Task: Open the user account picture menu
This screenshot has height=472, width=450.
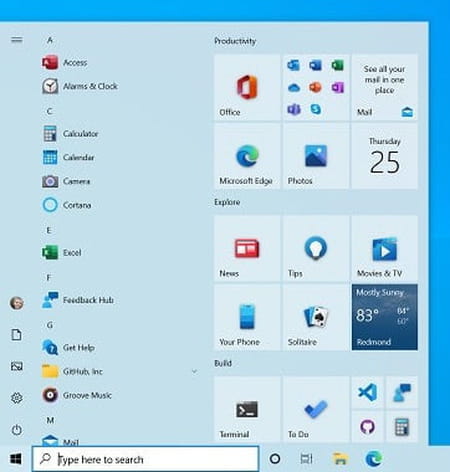Action: click(17, 303)
